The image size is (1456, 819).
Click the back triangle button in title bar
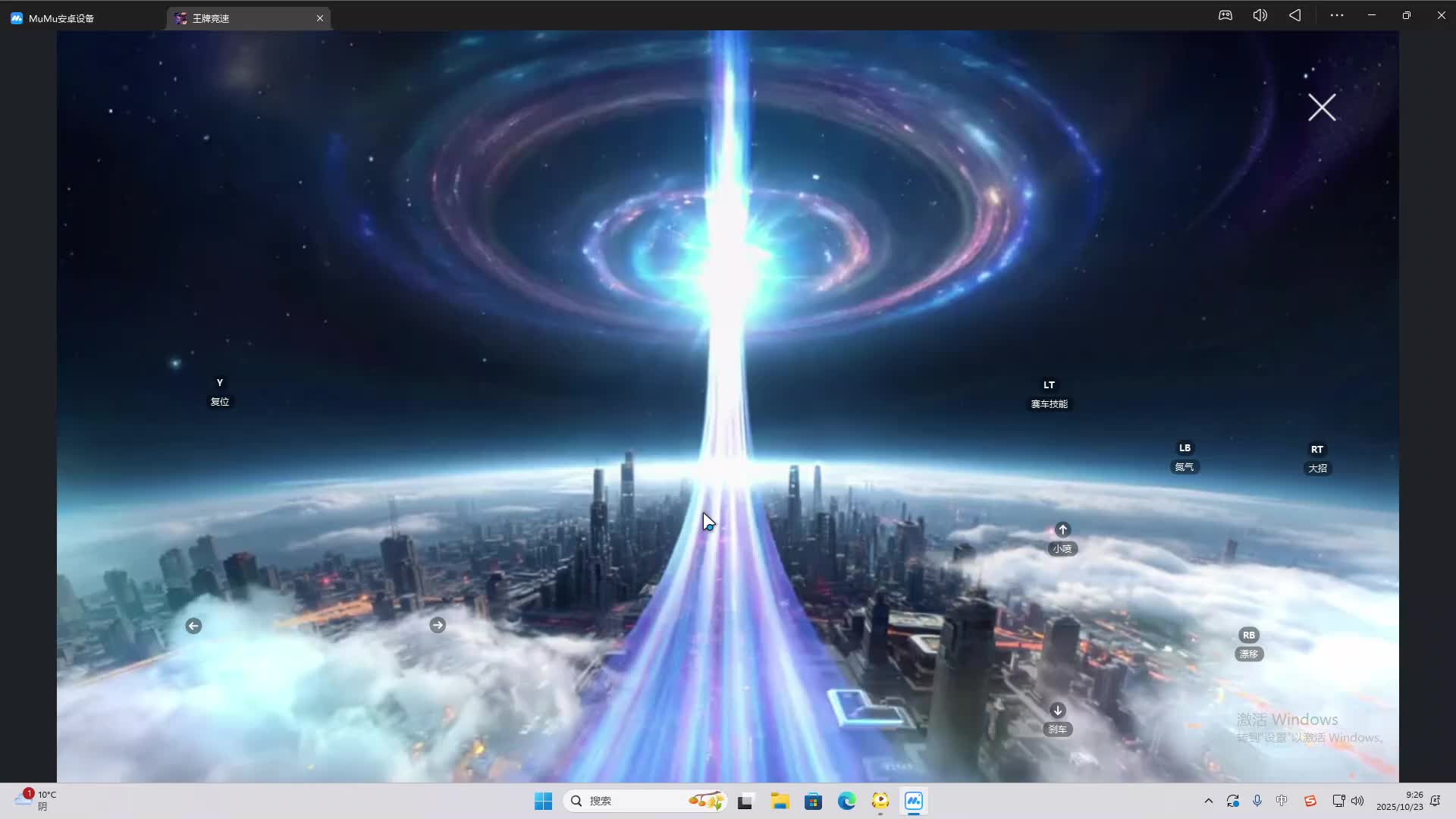[1294, 15]
